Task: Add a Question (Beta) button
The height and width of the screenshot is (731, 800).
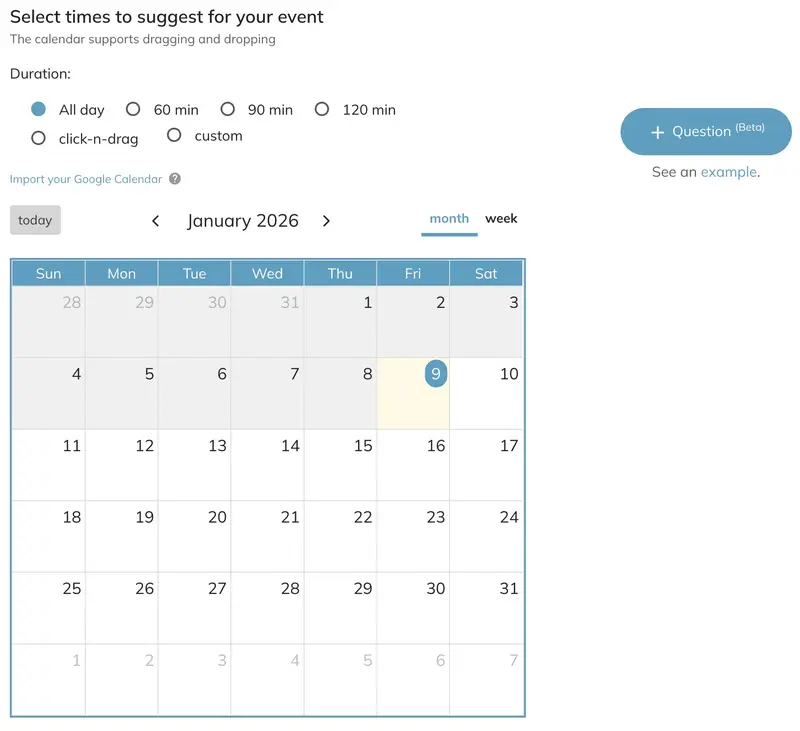Action: 706,132
